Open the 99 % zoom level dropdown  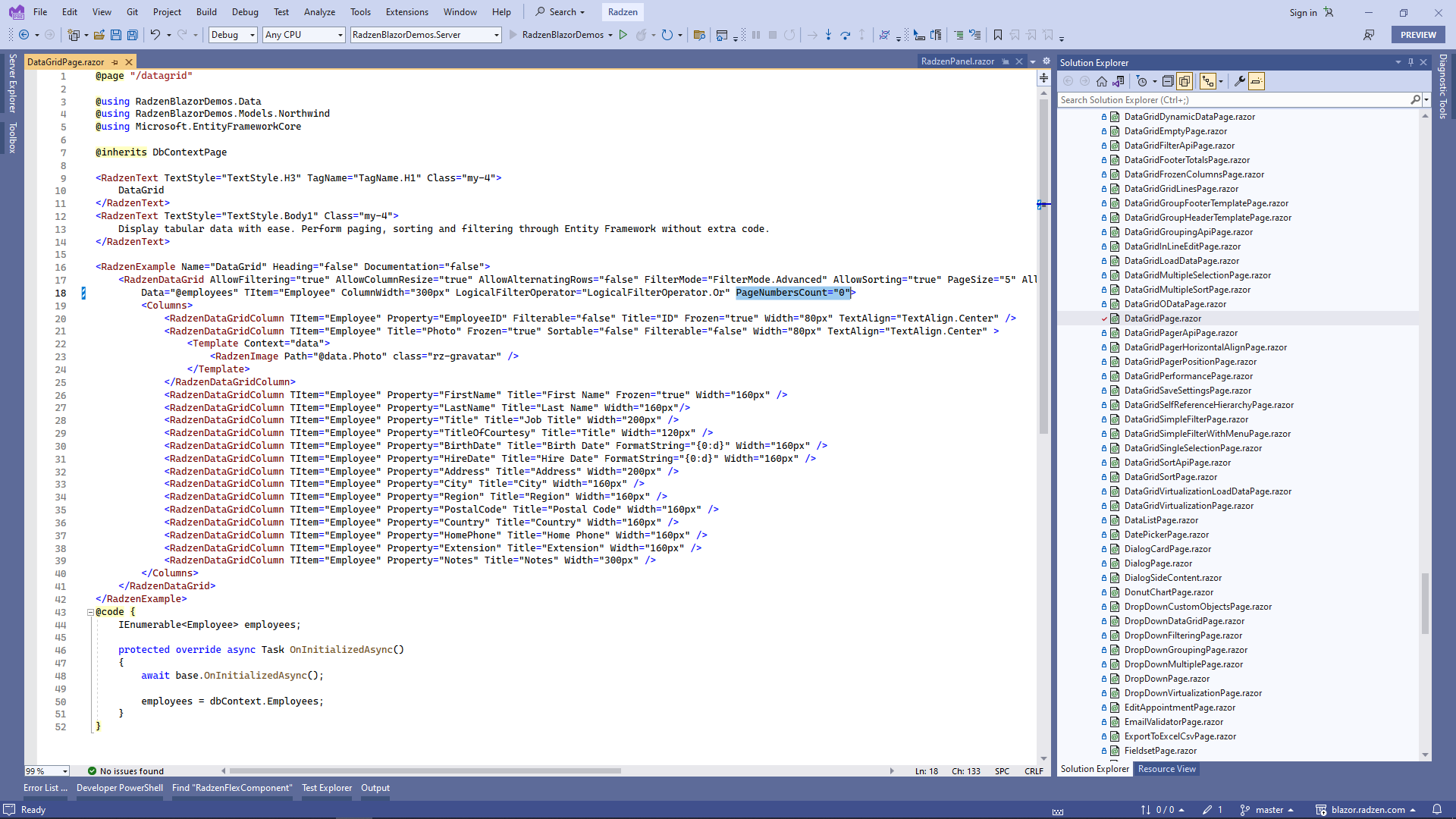click(47, 771)
